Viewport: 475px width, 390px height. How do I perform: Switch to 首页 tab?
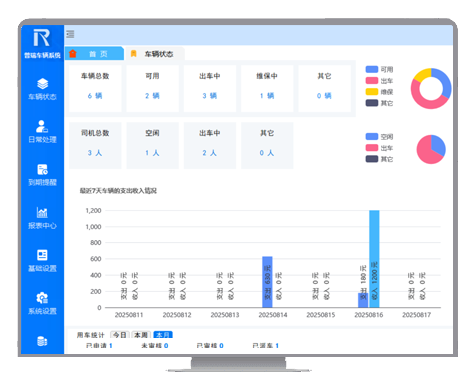click(x=94, y=54)
